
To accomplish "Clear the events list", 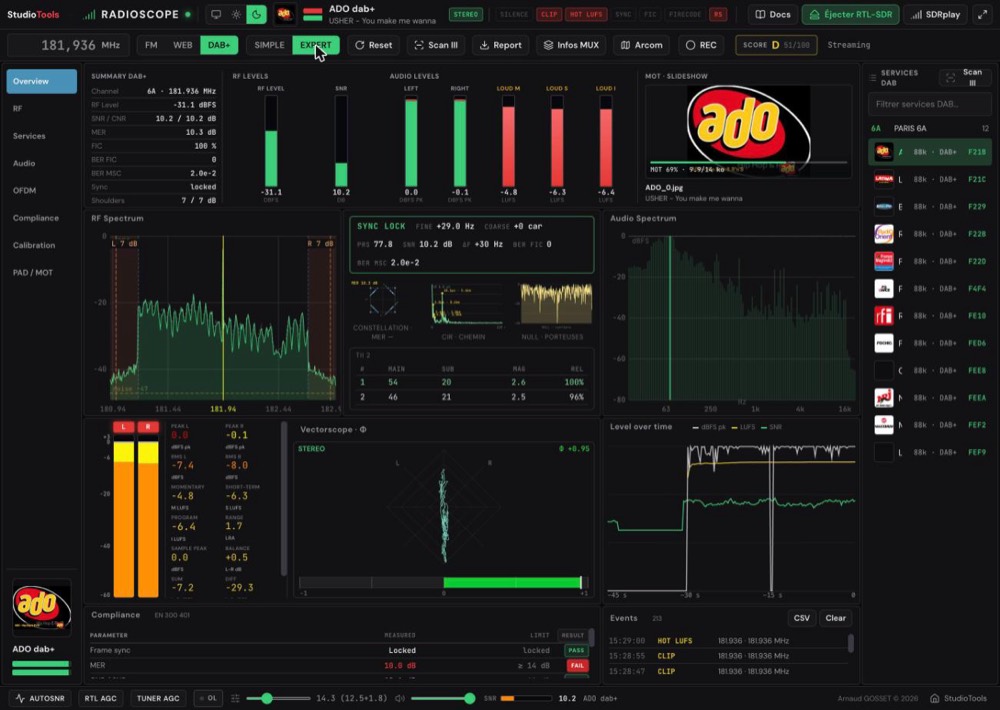I will pyautogui.click(x=835, y=618).
